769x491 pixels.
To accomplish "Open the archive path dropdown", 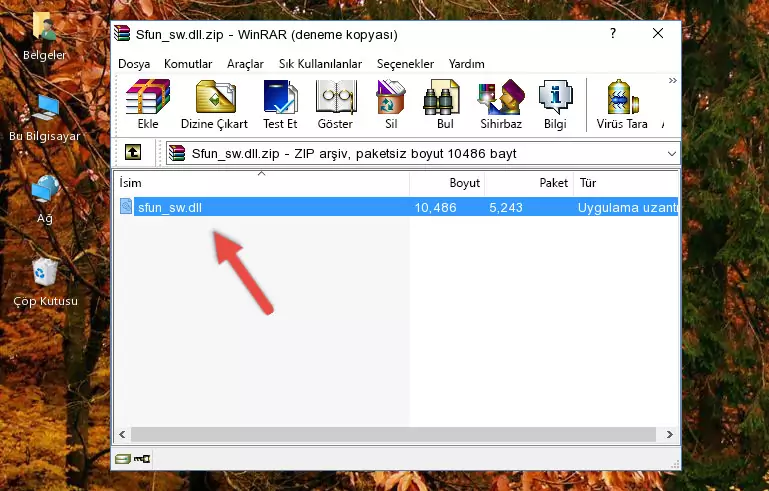I will tap(671, 154).
